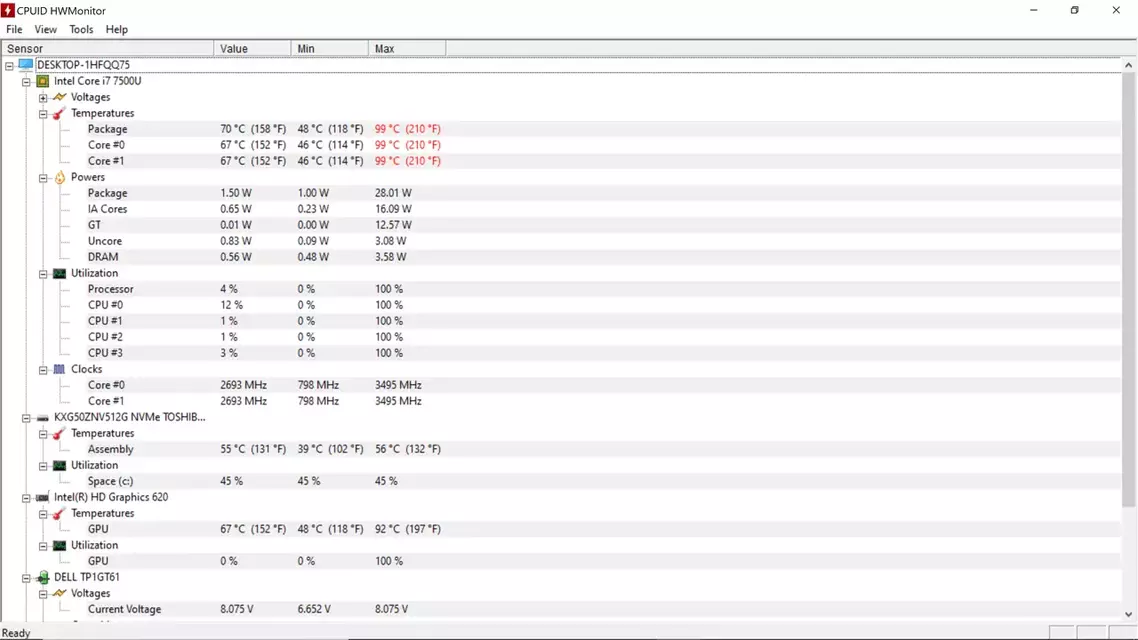Viewport: 1138px width, 640px height.
Task: Click the Max column header
Action: coord(407,49)
